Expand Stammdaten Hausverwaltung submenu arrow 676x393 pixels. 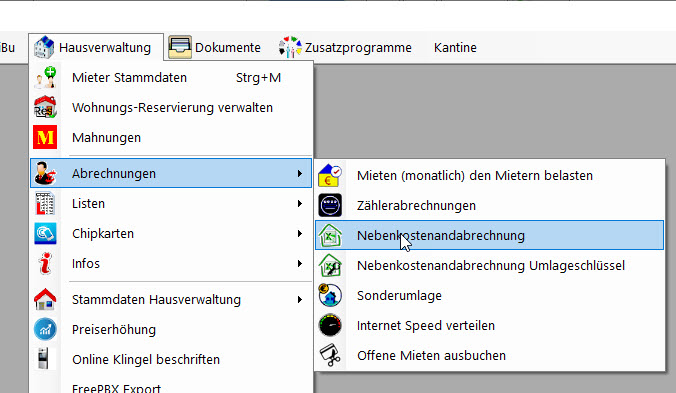[x=300, y=299]
